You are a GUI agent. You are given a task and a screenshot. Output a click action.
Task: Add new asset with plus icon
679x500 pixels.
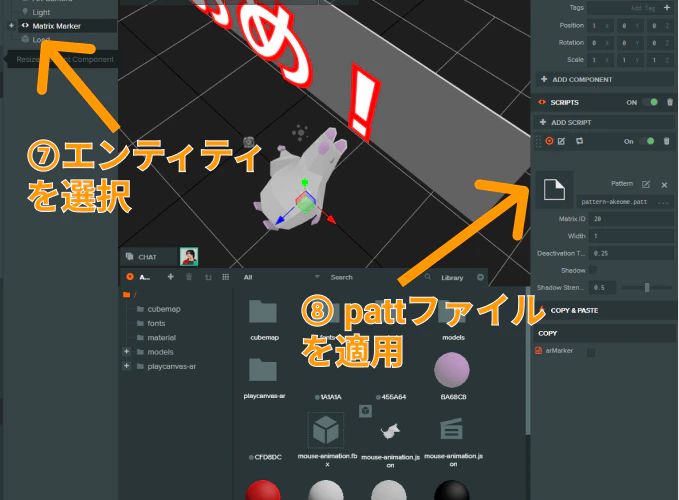pos(171,277)
